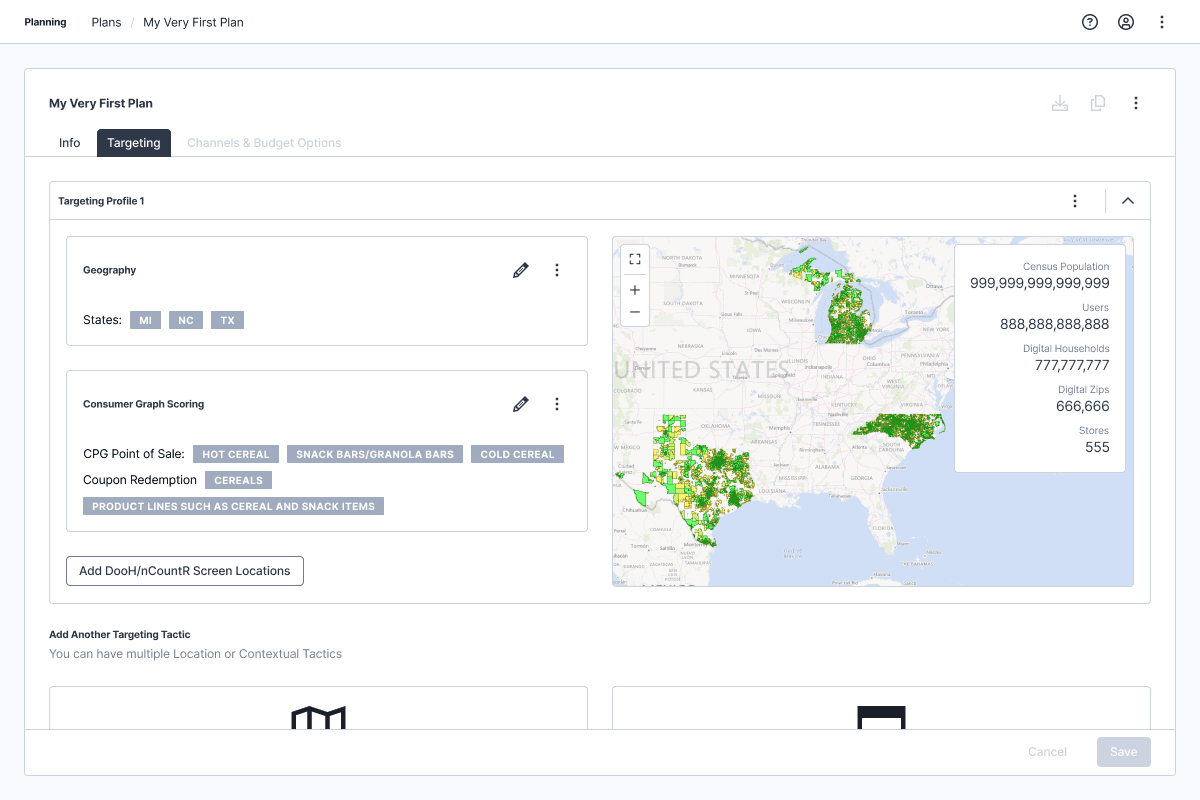Image resolution: width=1200 pixels, height=800 pixels.
Task: Zoom out on the map
Action: (x=635, y=313)
